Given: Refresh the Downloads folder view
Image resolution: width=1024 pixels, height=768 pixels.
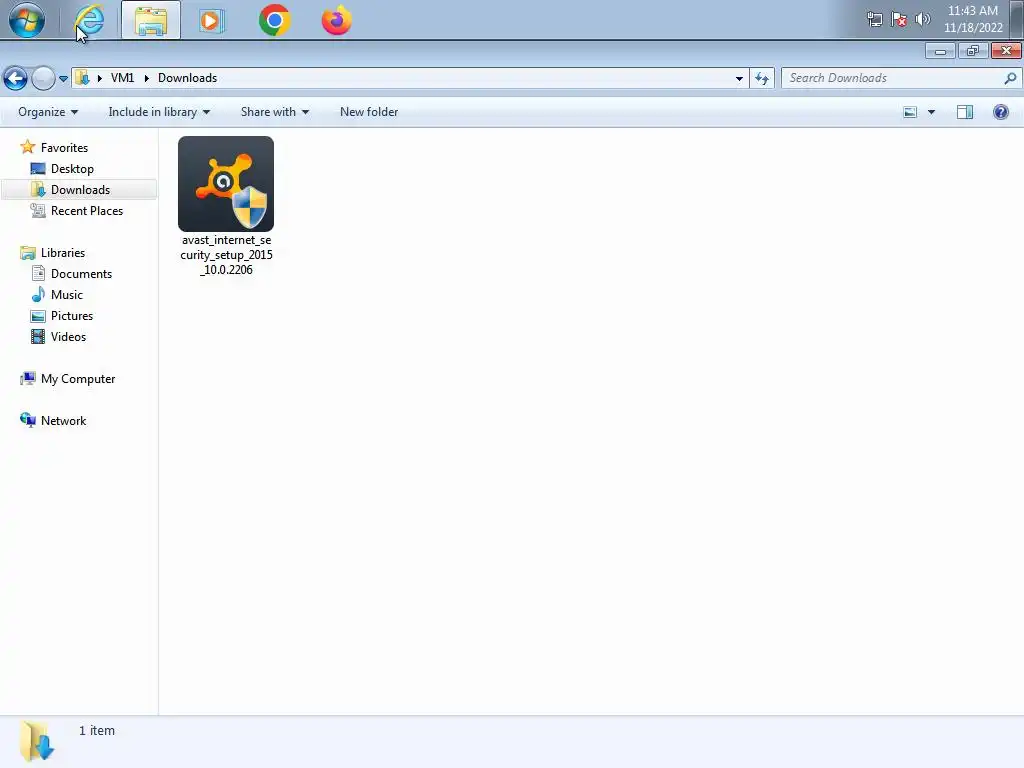Looking at the screenshot, I should pyautogui.click(x=762, y=78).
